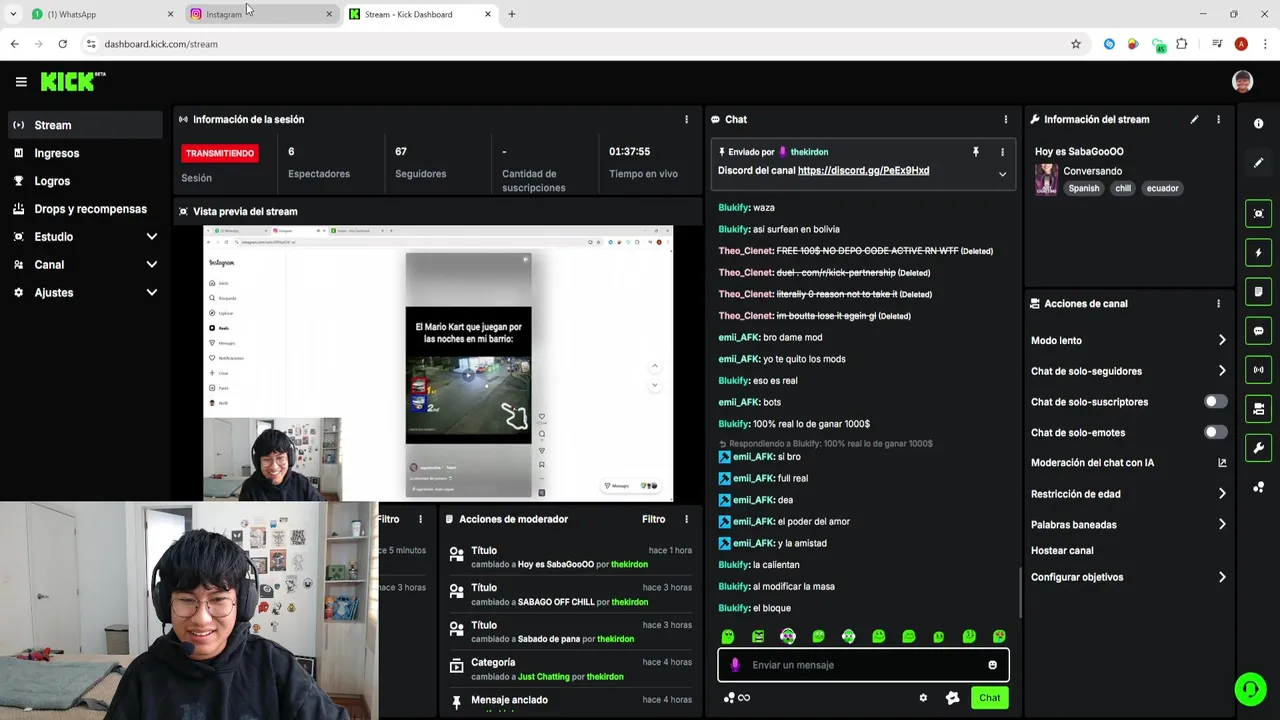
Task: Open chat settings gear icon
Action: (923, 698)
